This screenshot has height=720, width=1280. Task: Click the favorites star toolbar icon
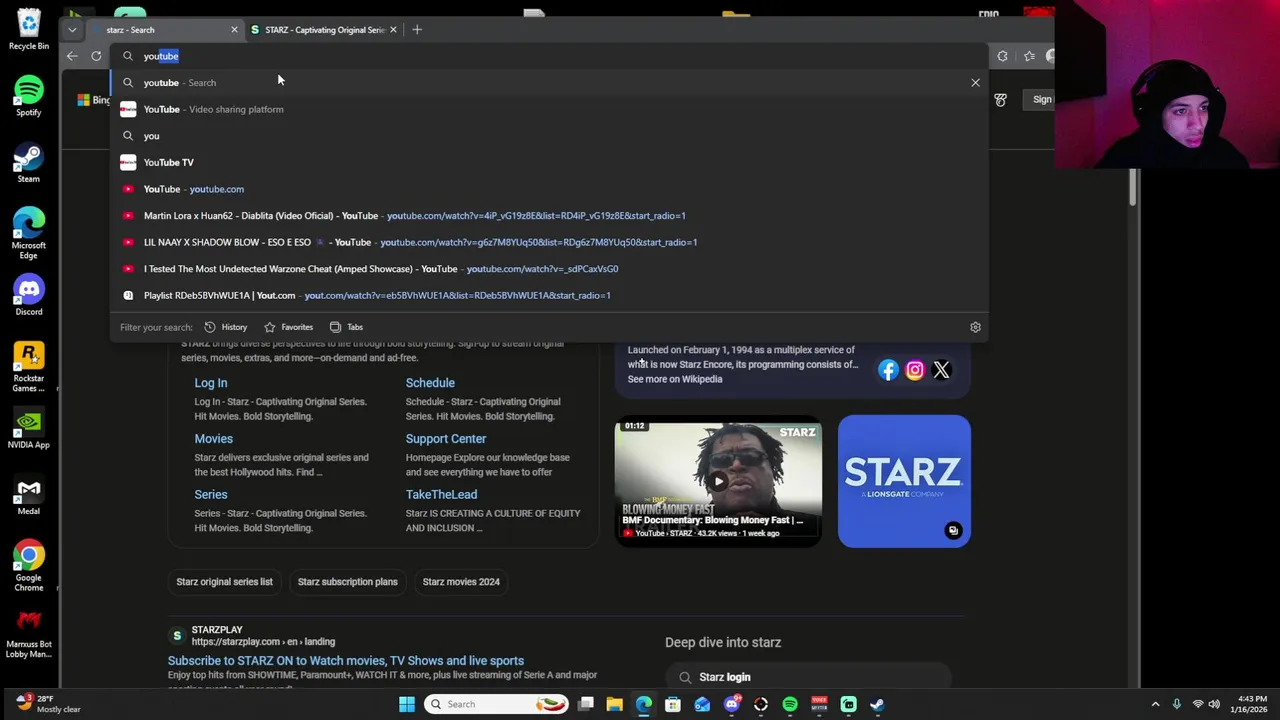1029,56
